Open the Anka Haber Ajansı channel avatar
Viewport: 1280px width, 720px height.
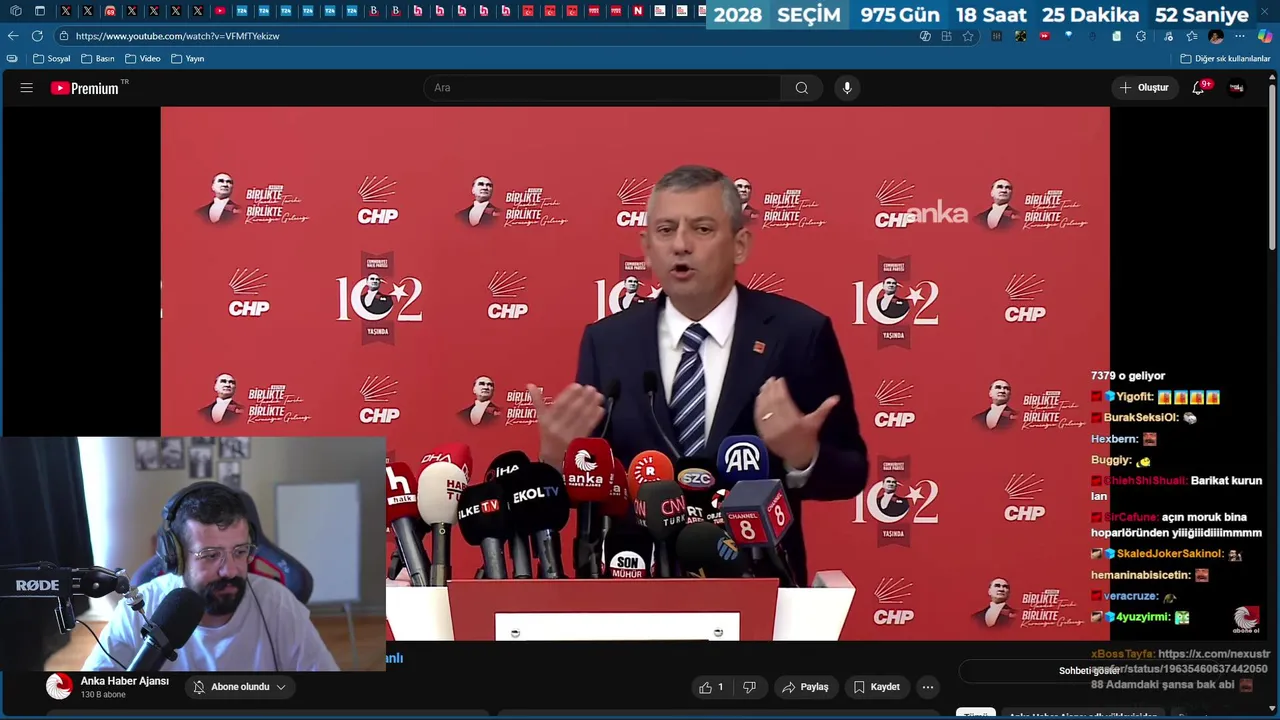click(x=59, y=686)
